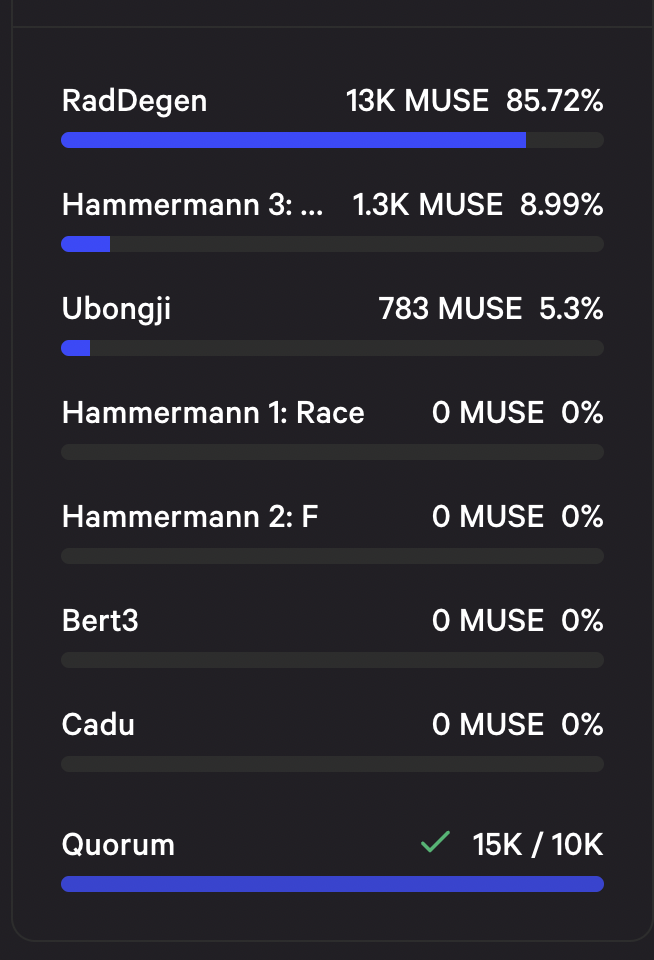Click the truncated Hammermann 3 option name
The width and height of the screenshot is (654, 960).
192,204
